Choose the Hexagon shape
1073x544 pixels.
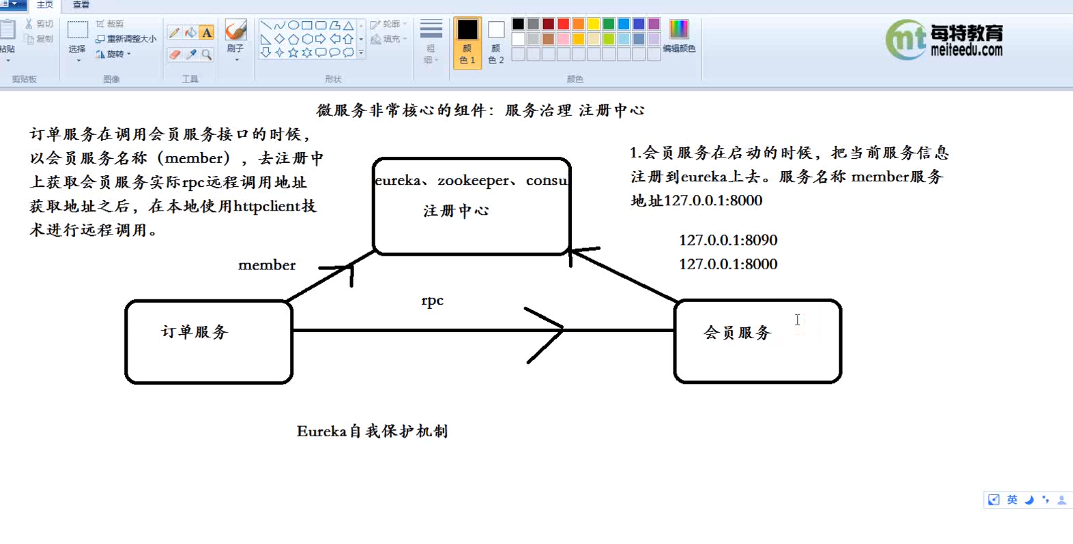click(x=307, y=39)
